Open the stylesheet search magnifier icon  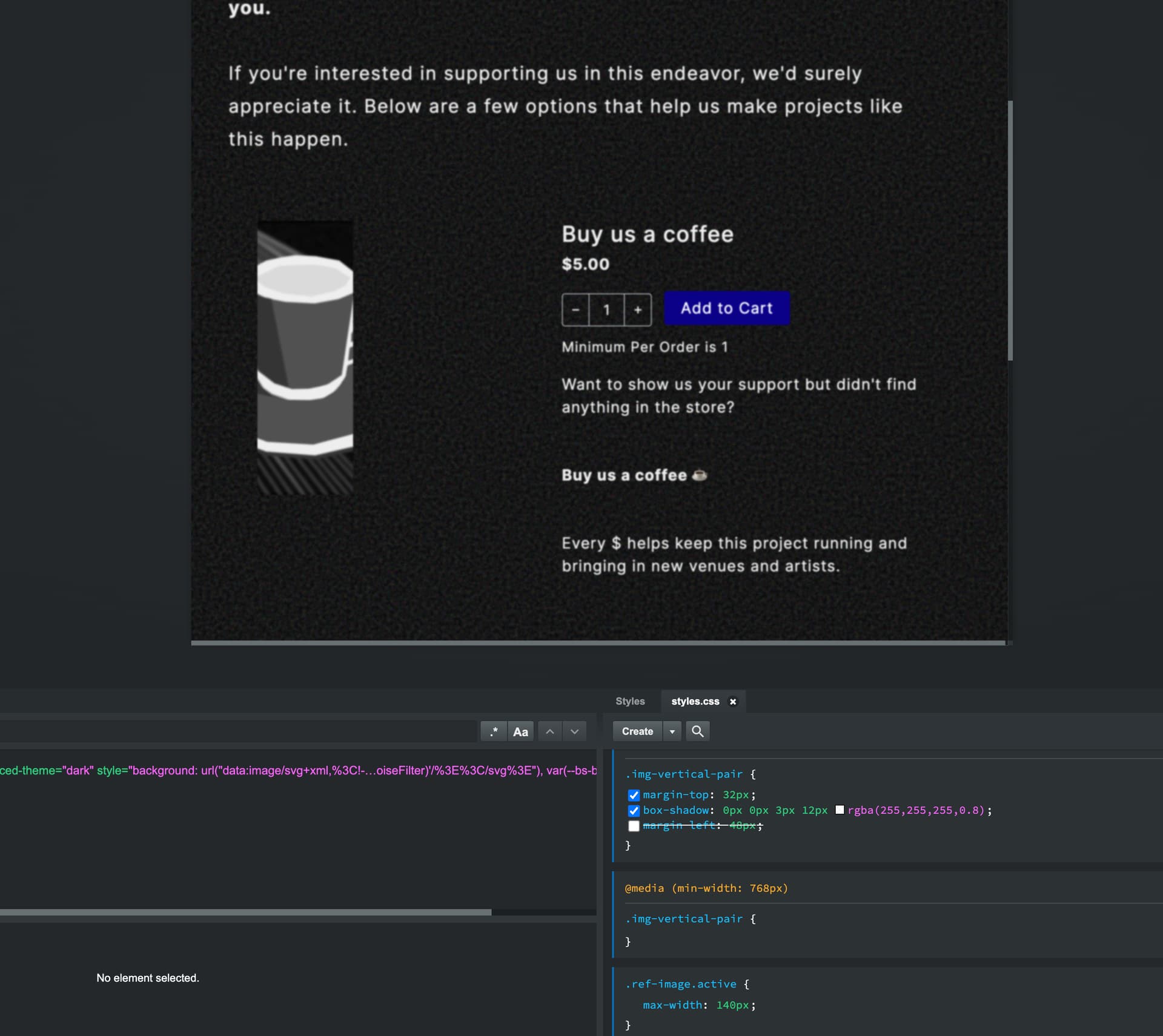(x=698, y=731)
